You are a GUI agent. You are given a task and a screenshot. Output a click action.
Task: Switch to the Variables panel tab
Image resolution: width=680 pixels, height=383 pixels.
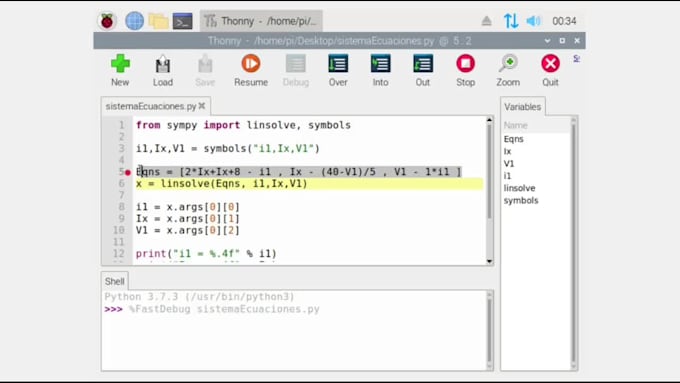[523, 107]
